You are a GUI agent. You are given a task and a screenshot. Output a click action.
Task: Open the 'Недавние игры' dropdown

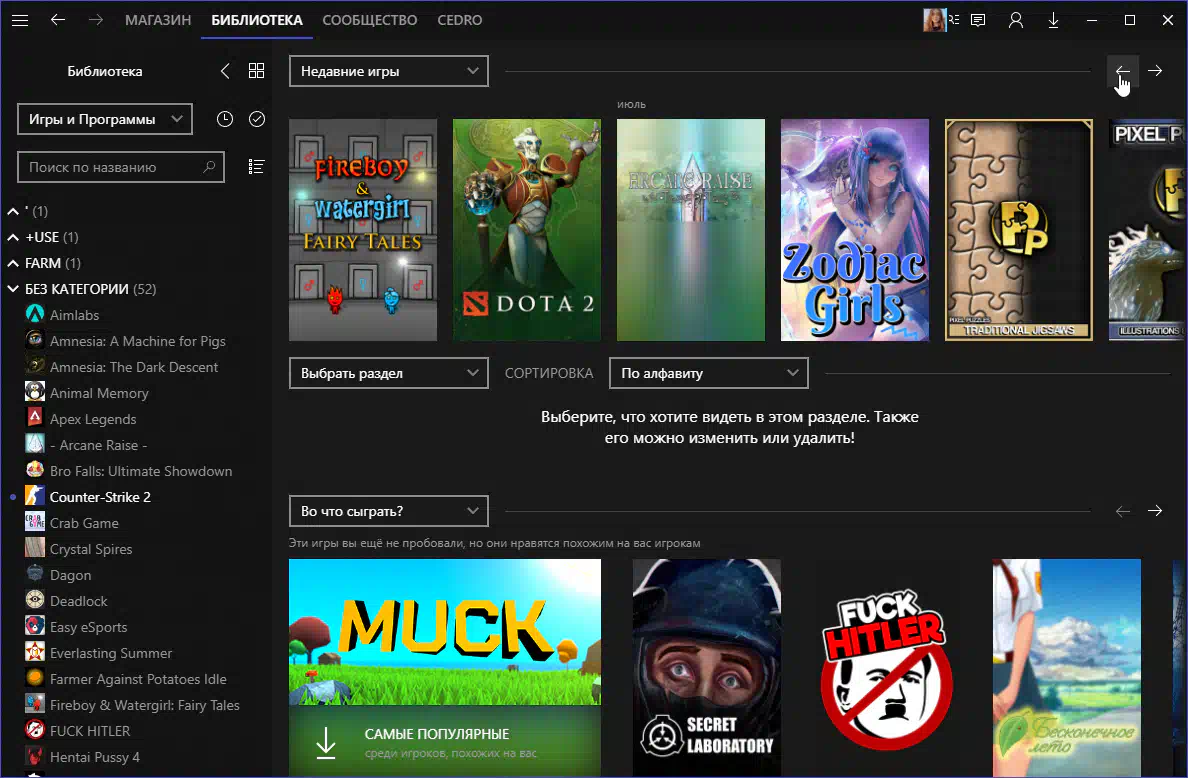coord(389,71)
